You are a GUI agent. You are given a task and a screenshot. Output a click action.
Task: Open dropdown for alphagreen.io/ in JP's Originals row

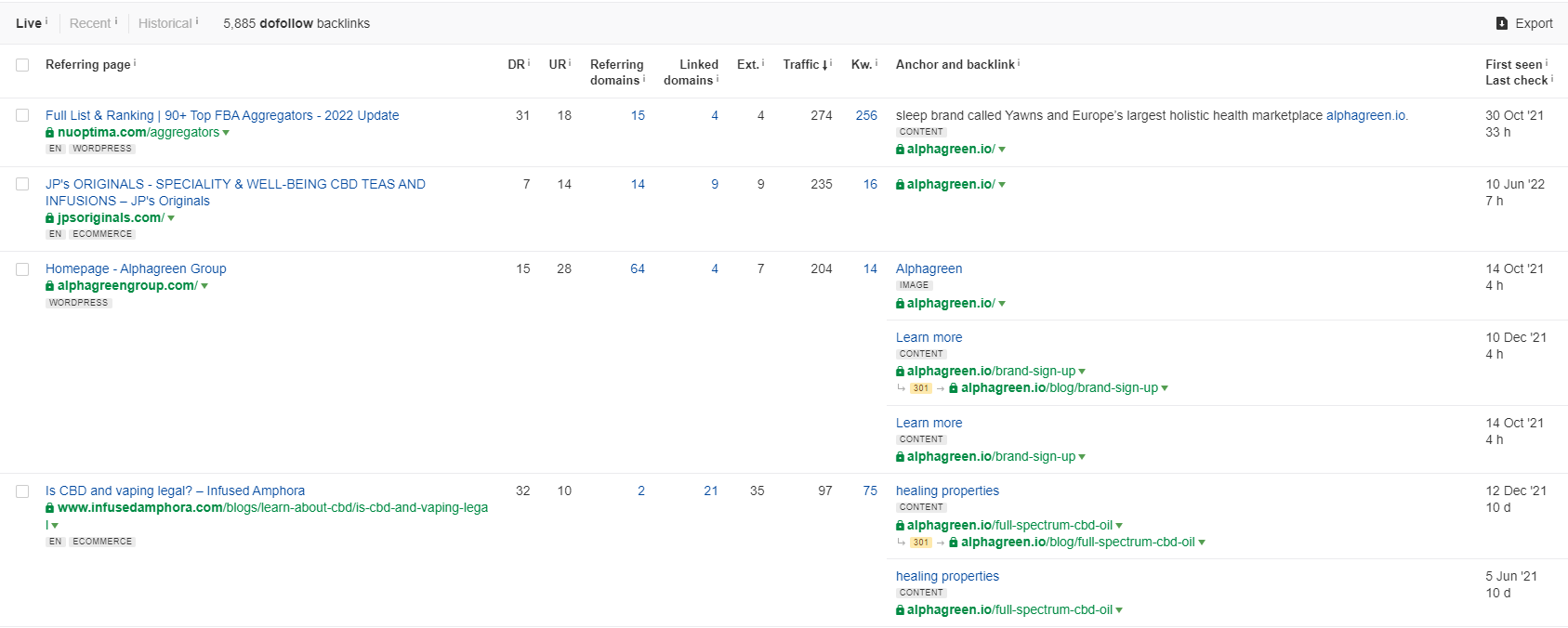(1002, 185)
